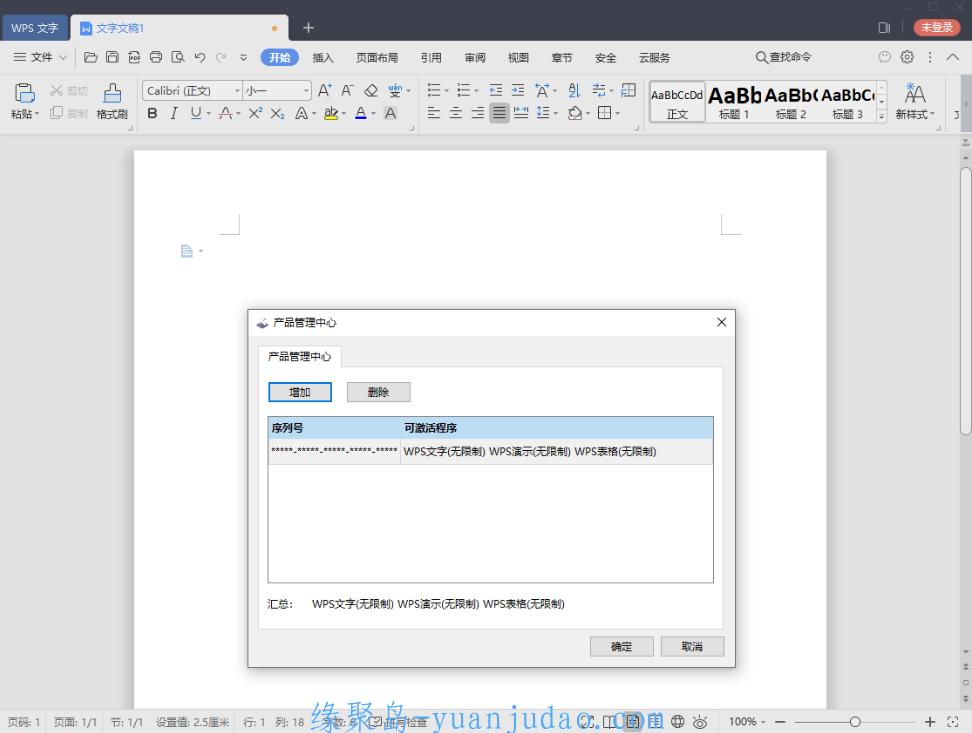Viewport: 972px width, 733px height.
Task: Expand the borders dropdown arrow
Action: tap(617, 113)
